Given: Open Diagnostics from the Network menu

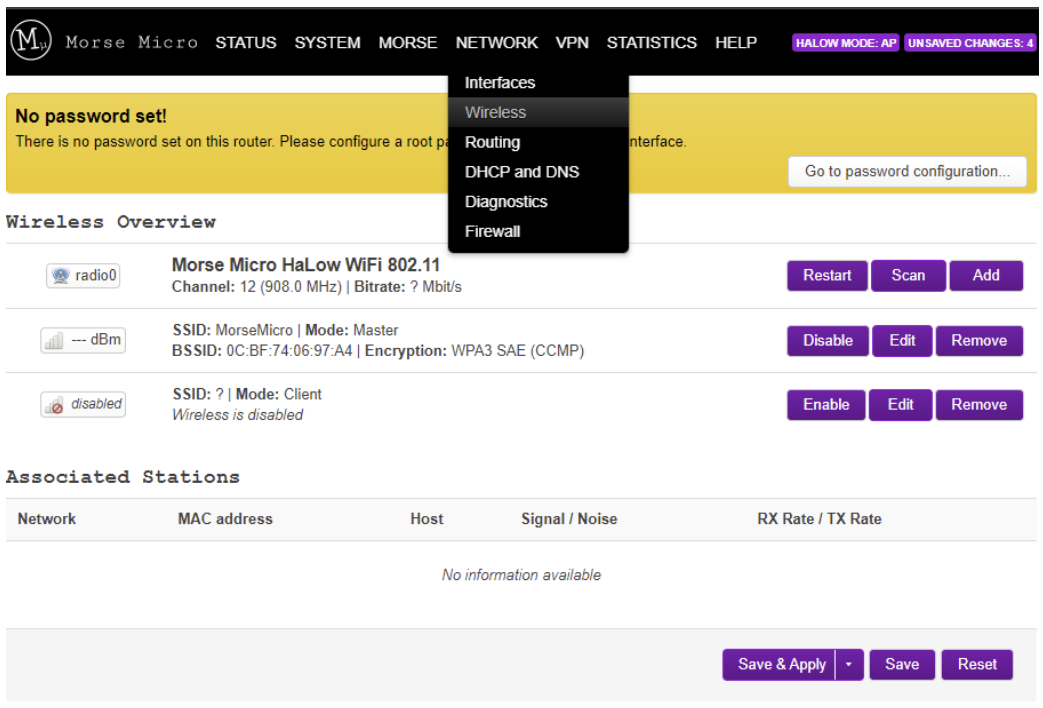Looking at the screenshot, I should click(x=506, y=202).
